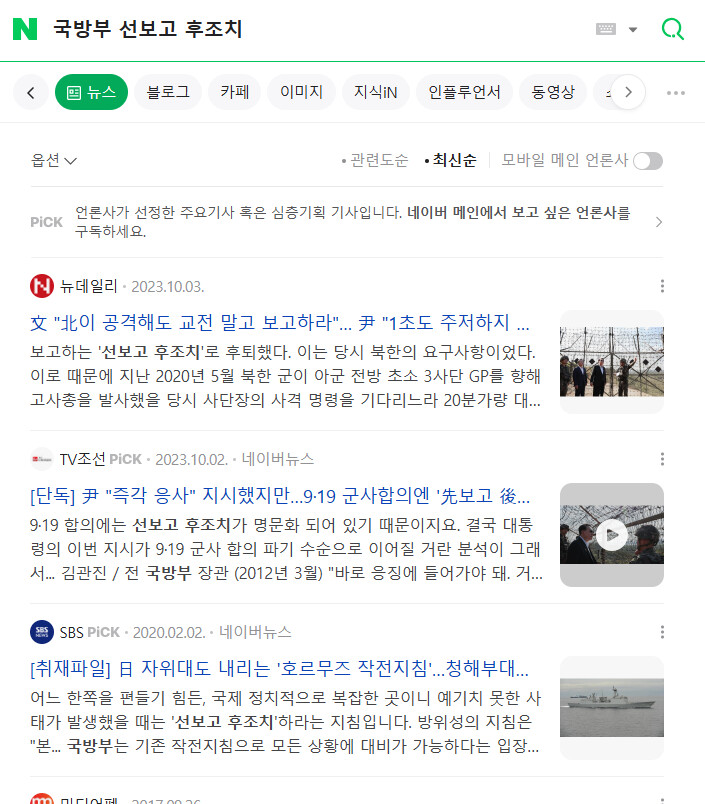This screenshot has width=705, height=804.
Task: Click the 뉴데일리 publisher logo
Action: pyautogui.click(x=42, y=286)
